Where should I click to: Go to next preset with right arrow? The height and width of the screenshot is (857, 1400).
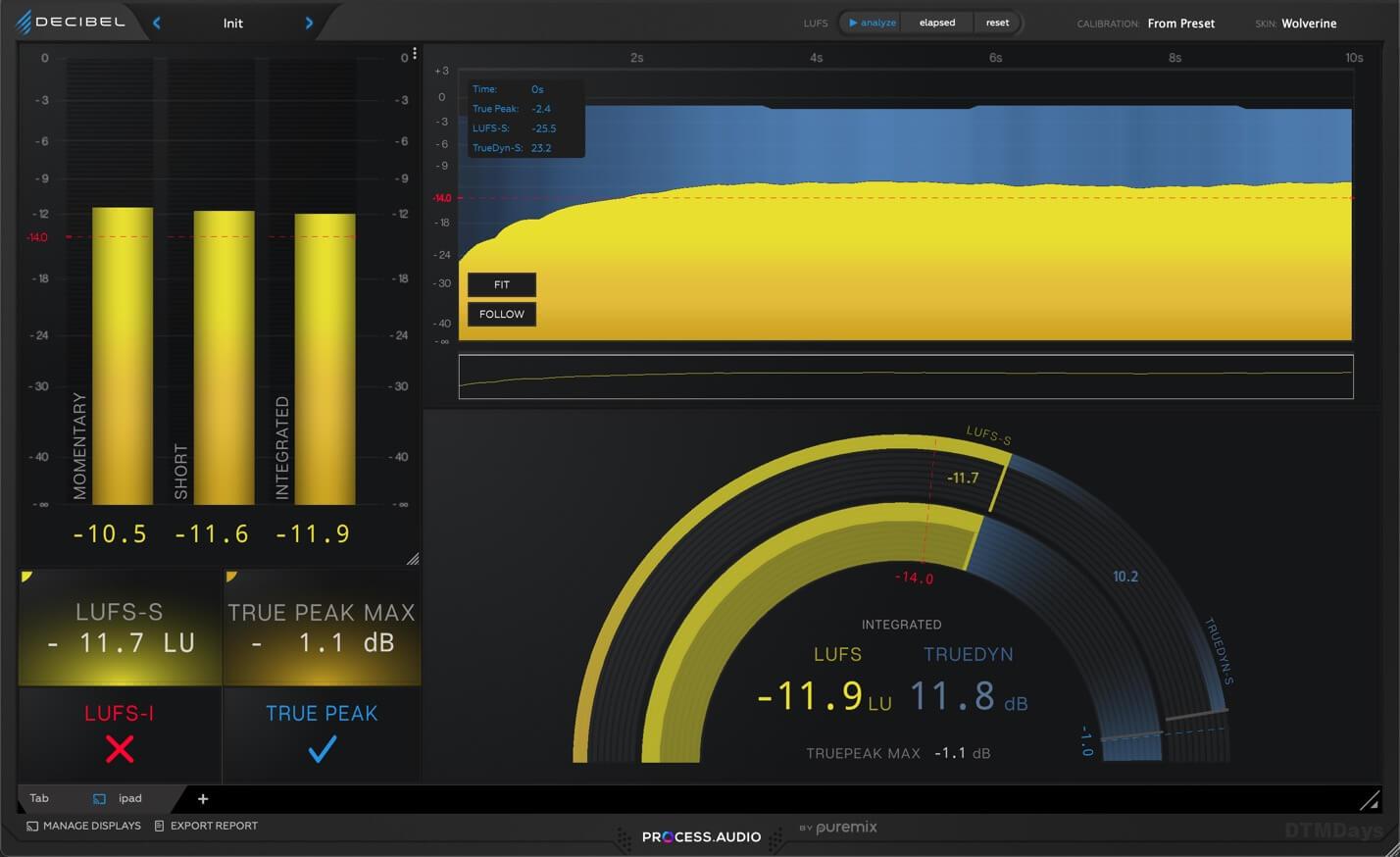click(x=309, y=22)
